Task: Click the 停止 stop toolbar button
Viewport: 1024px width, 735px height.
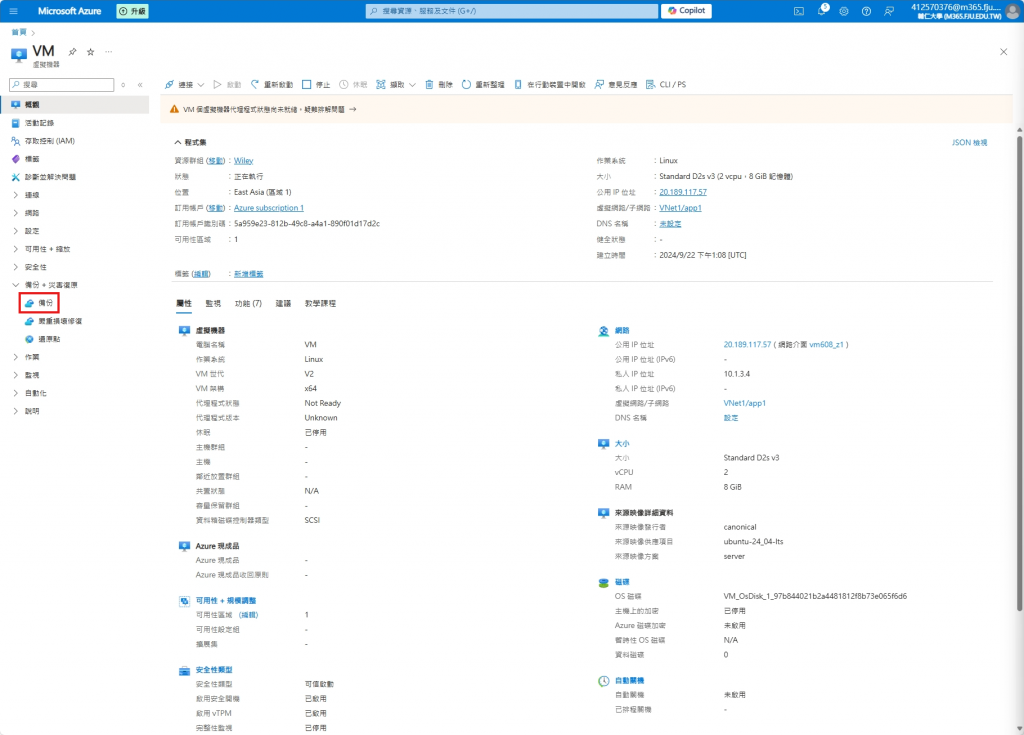Action: coord(316,84)
